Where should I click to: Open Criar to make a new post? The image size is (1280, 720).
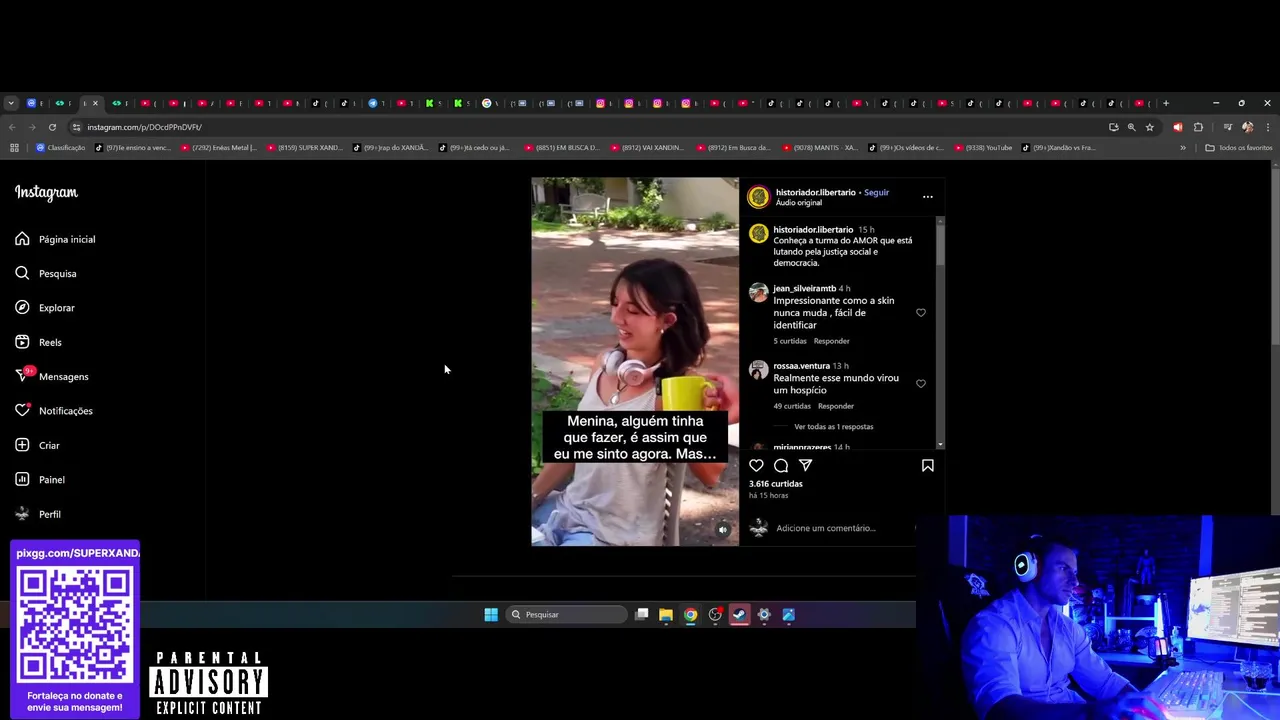tap(37, 445)
